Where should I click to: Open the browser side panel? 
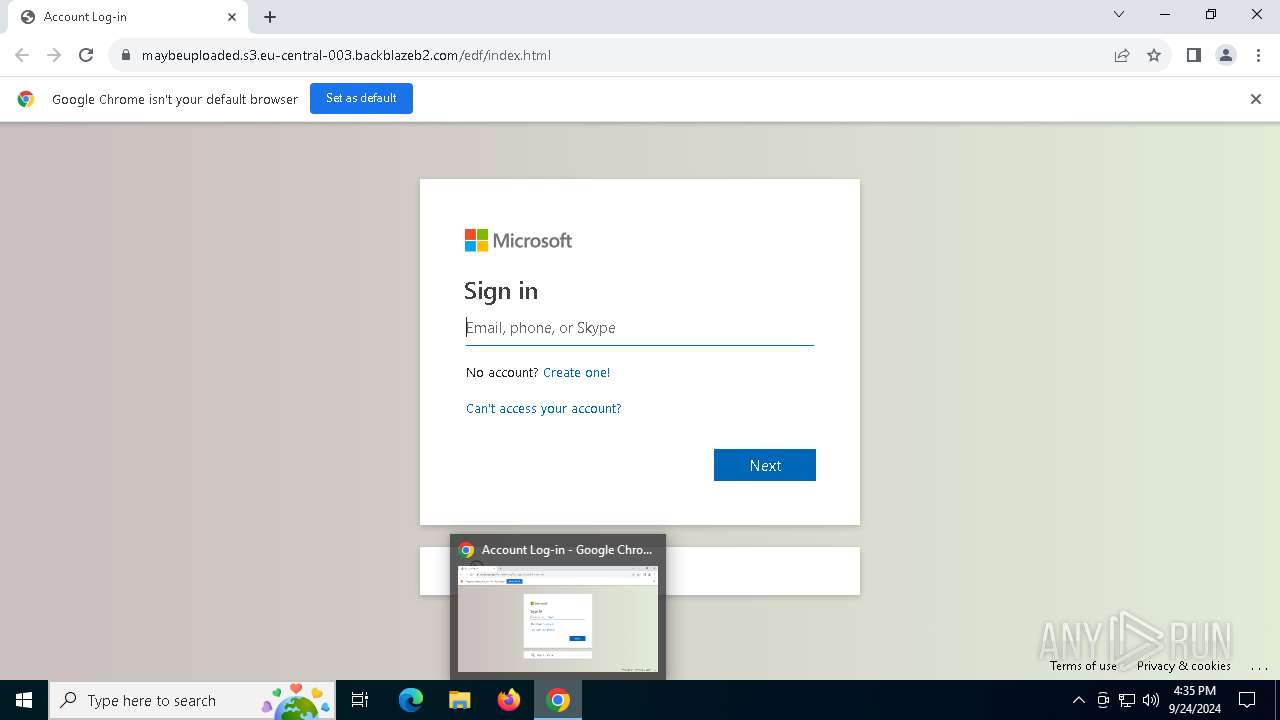[1194, 55]
